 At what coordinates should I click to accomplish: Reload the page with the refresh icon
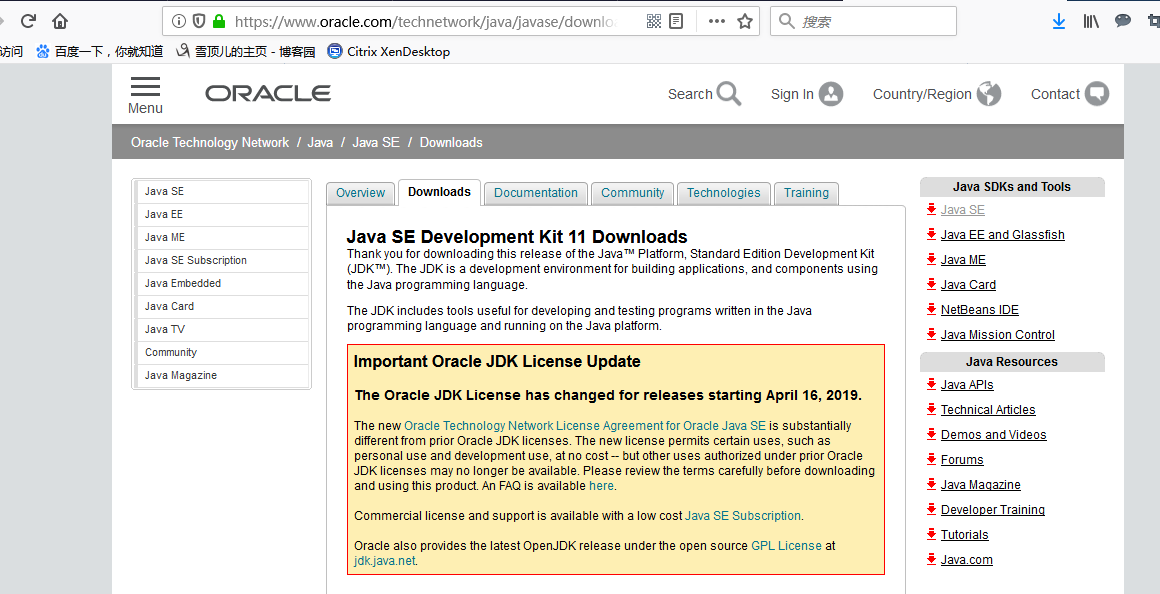[x=28, y=21]
